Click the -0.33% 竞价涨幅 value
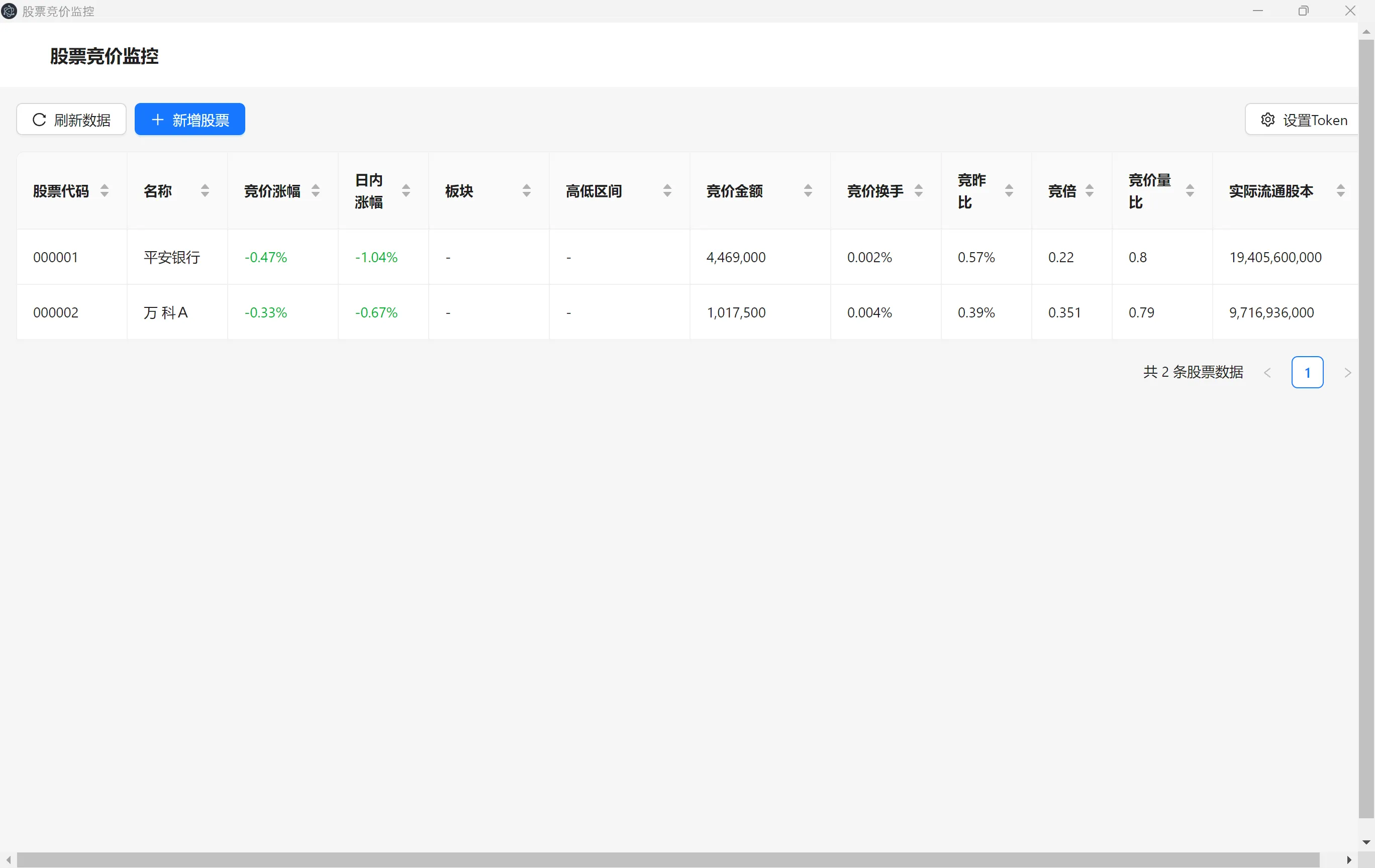The width and height of the screenshot is (1375, 868). 265,313
